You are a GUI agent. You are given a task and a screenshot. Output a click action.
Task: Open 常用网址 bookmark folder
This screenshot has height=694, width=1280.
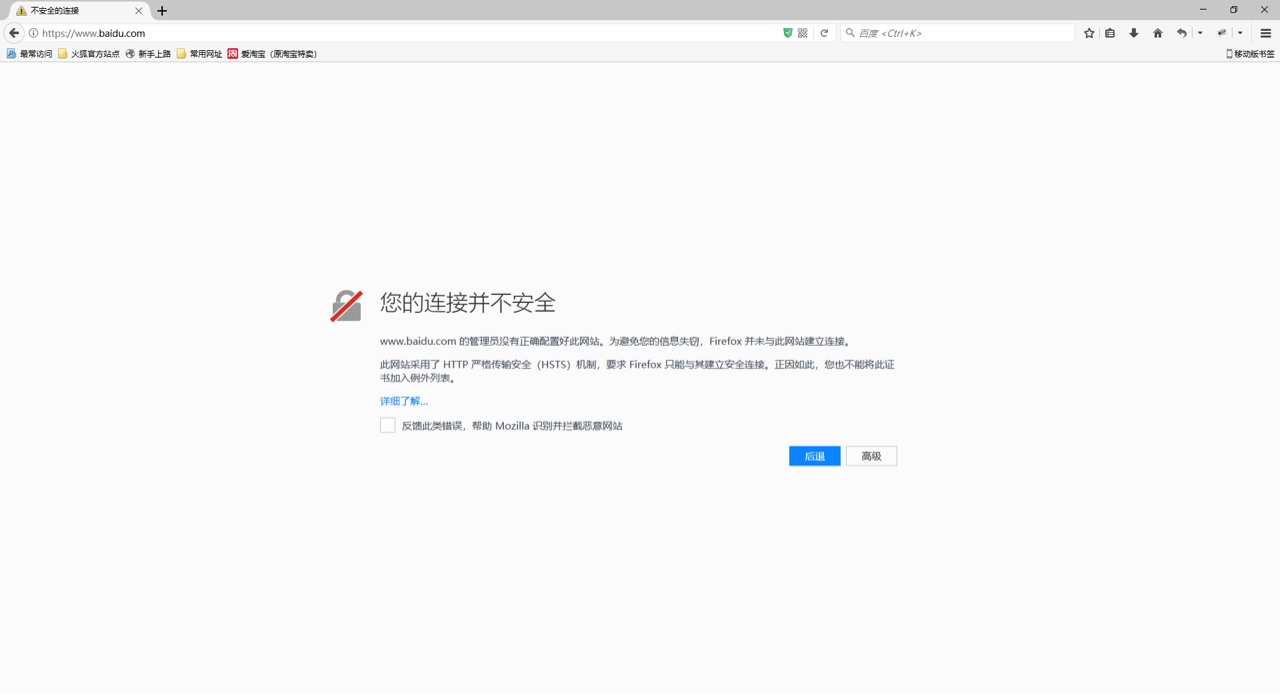point(200,54)
